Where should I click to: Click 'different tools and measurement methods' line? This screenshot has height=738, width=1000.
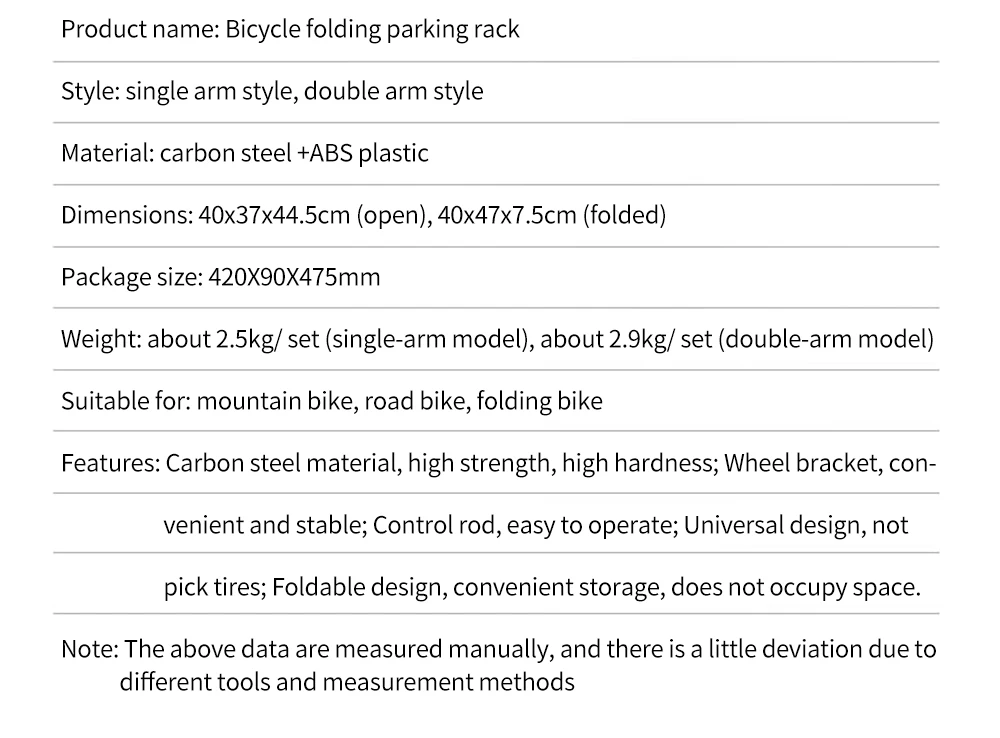pos(347,683)
